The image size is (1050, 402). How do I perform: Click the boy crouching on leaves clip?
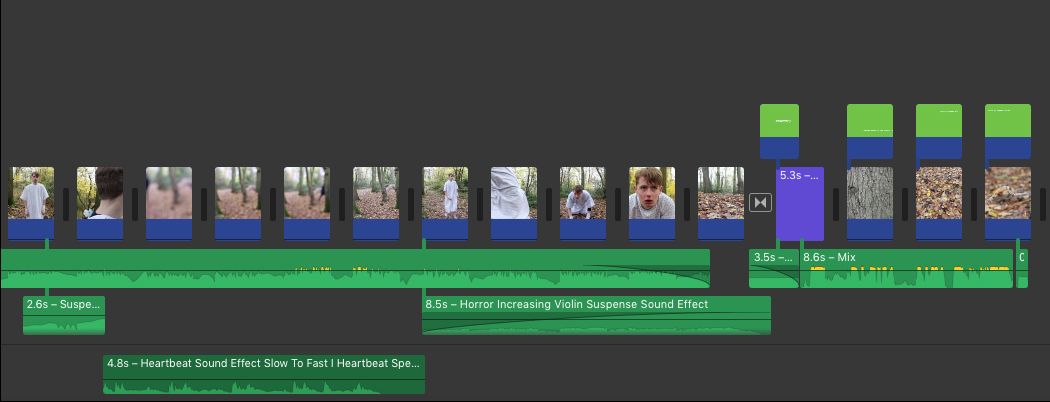click(583, 203)
